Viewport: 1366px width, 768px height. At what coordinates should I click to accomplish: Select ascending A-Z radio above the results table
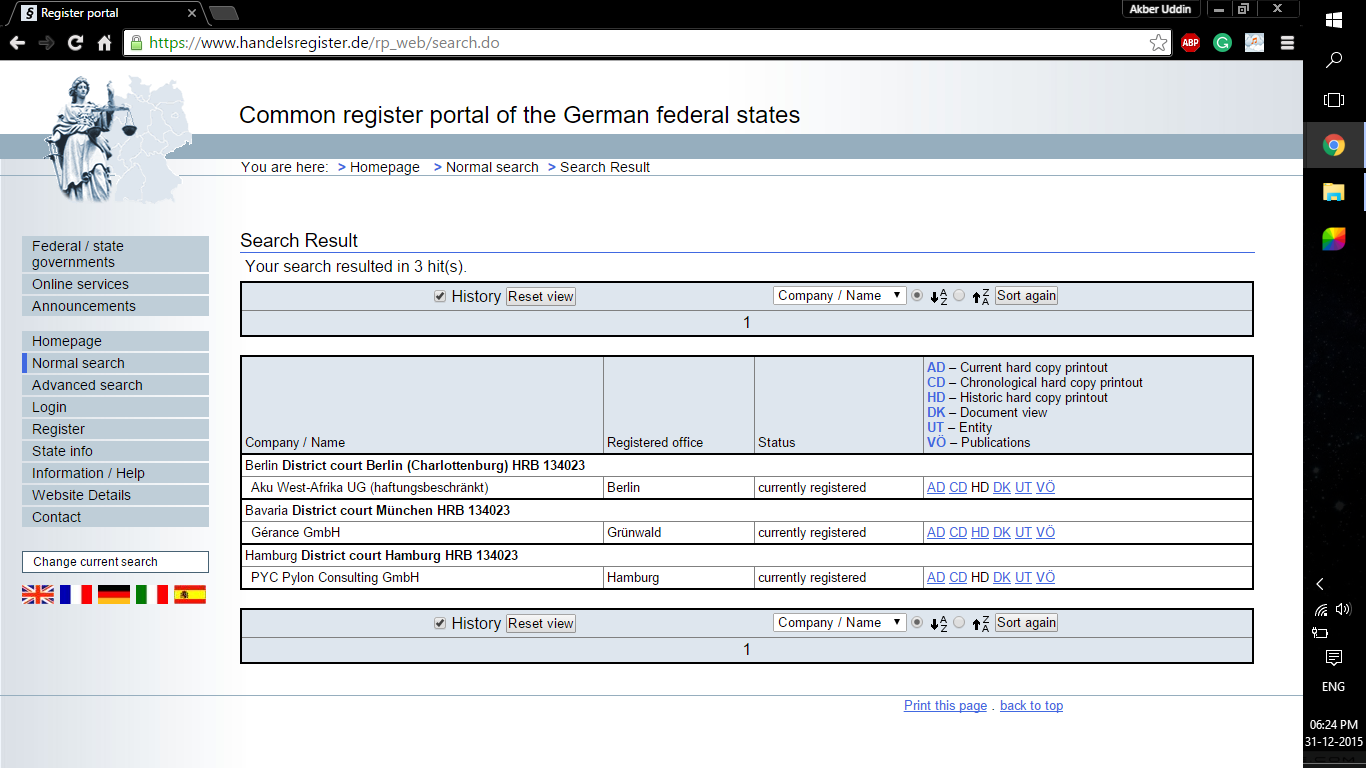pos(917,296)
